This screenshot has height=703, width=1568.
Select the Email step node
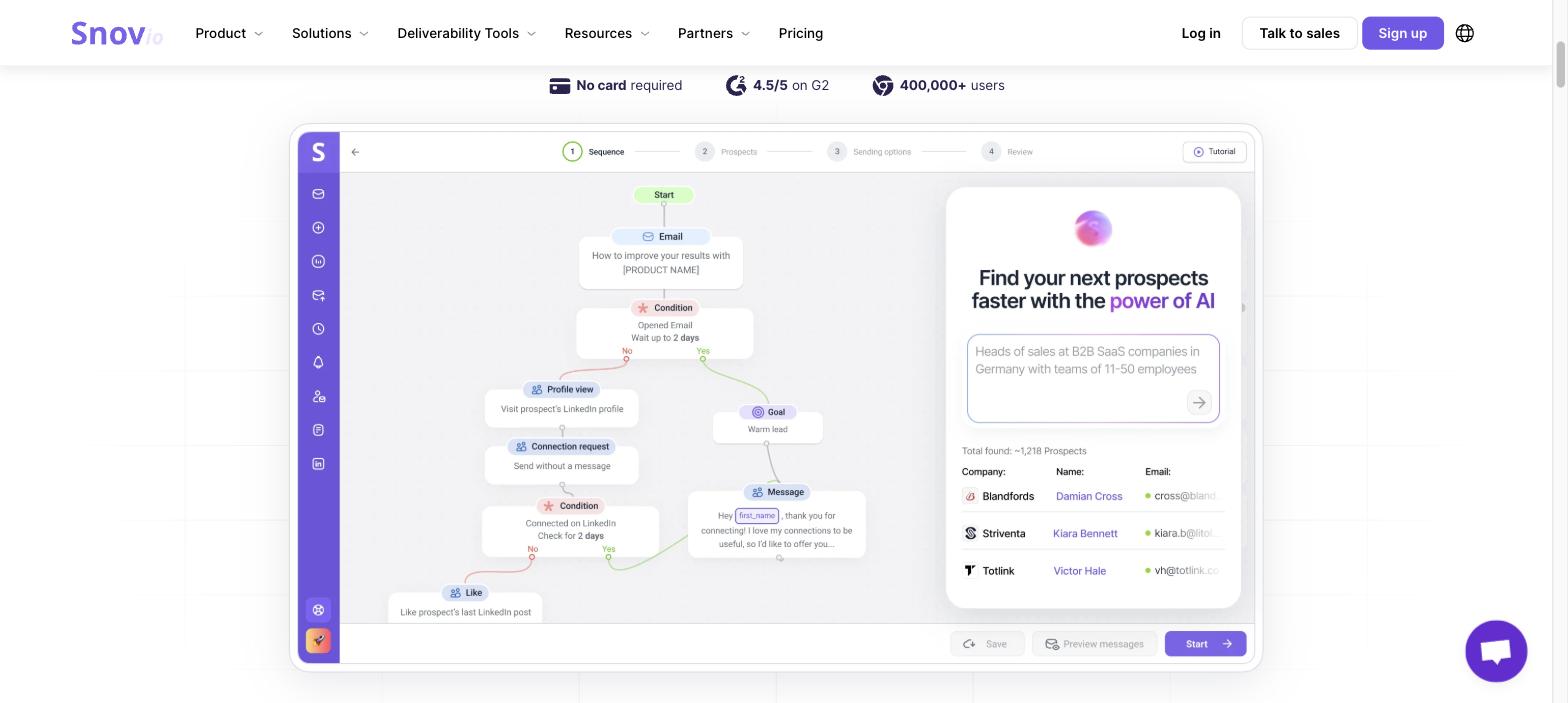tap(661, 258)
